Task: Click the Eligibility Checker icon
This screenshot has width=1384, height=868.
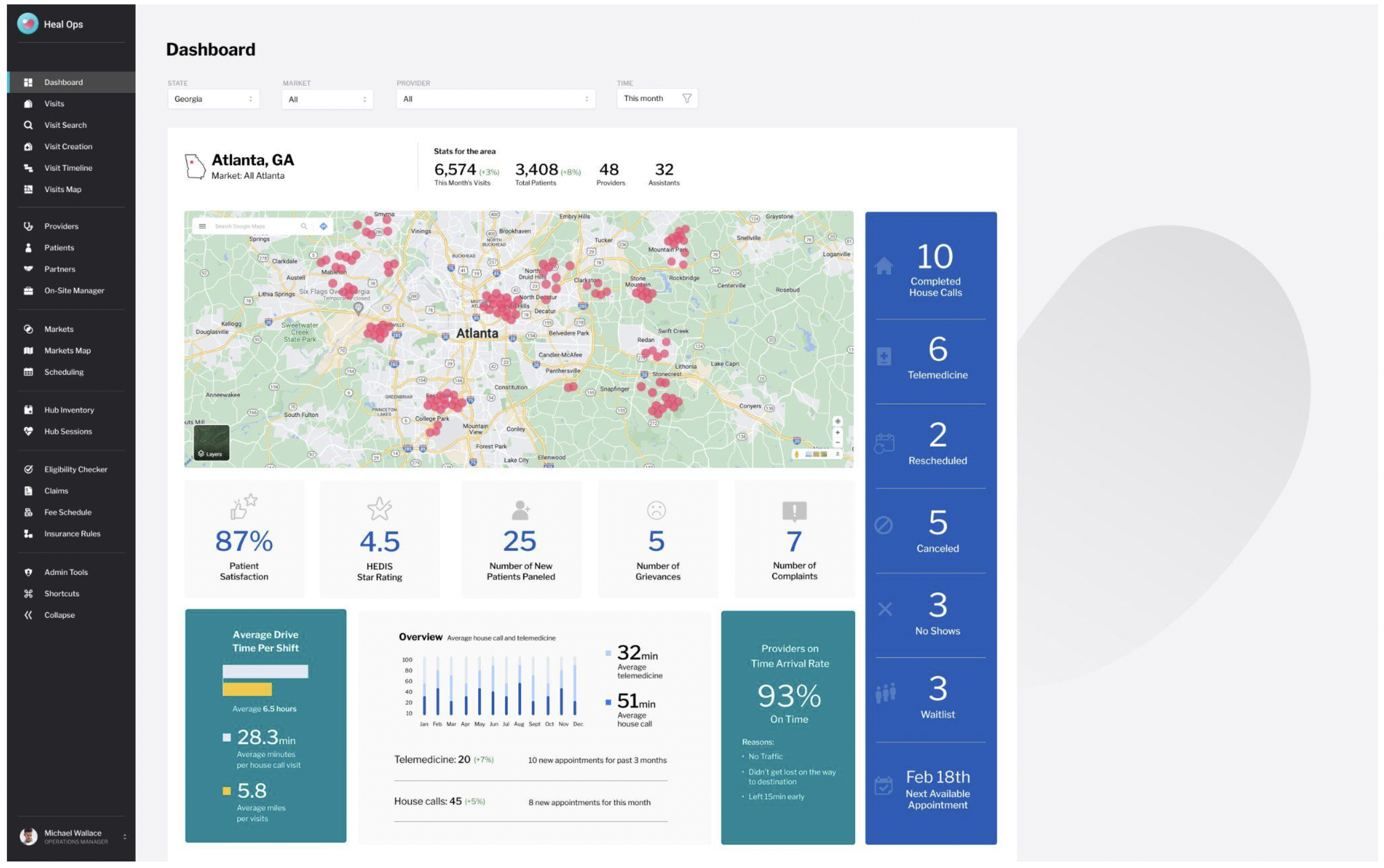Action: click(x=28, y=469)
